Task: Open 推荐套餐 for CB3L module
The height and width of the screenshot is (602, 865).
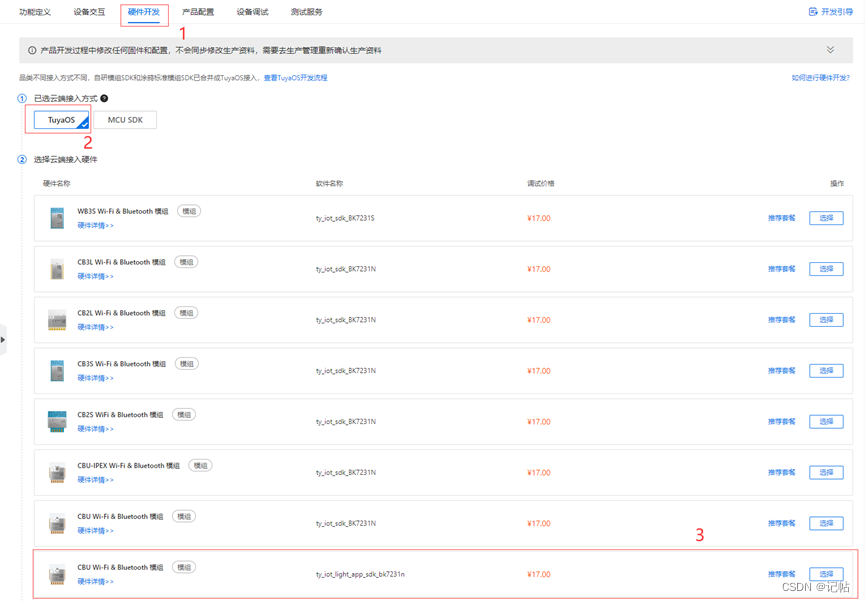Action: (x=782, y=269)
